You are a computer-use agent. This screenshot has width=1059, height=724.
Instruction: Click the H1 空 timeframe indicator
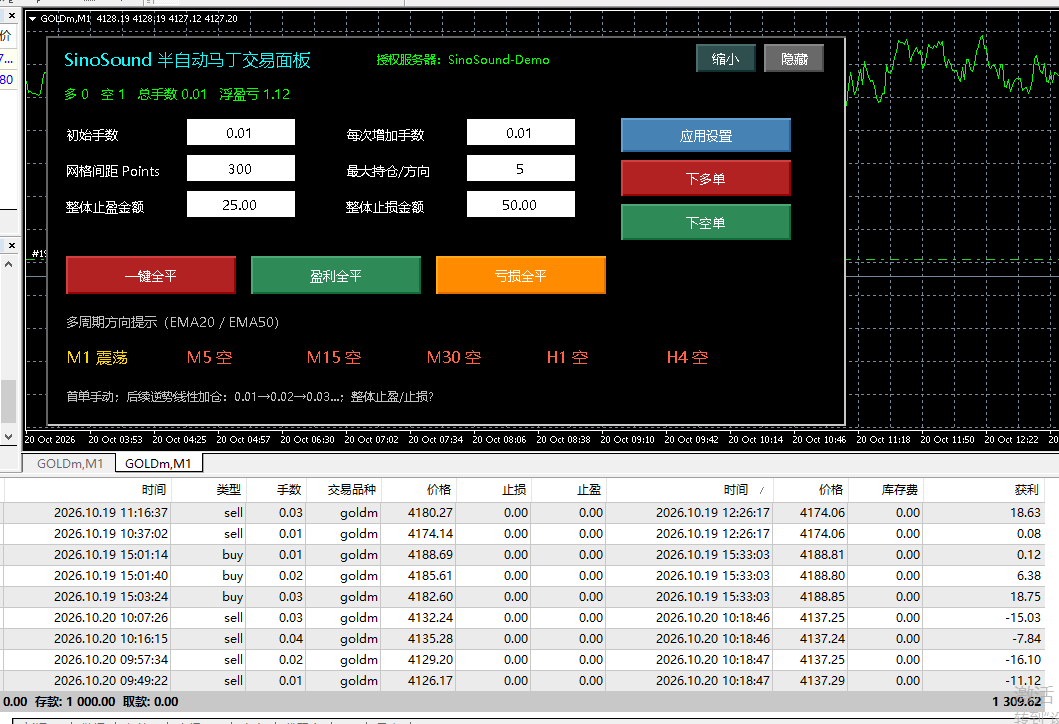[567, 357]
